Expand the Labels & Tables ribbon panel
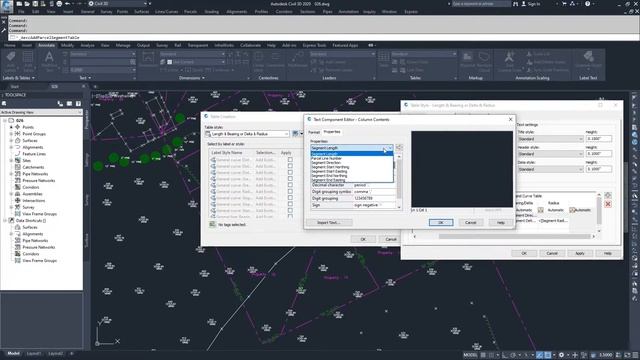This screenshot has height=360, width=640. point(19,78)
